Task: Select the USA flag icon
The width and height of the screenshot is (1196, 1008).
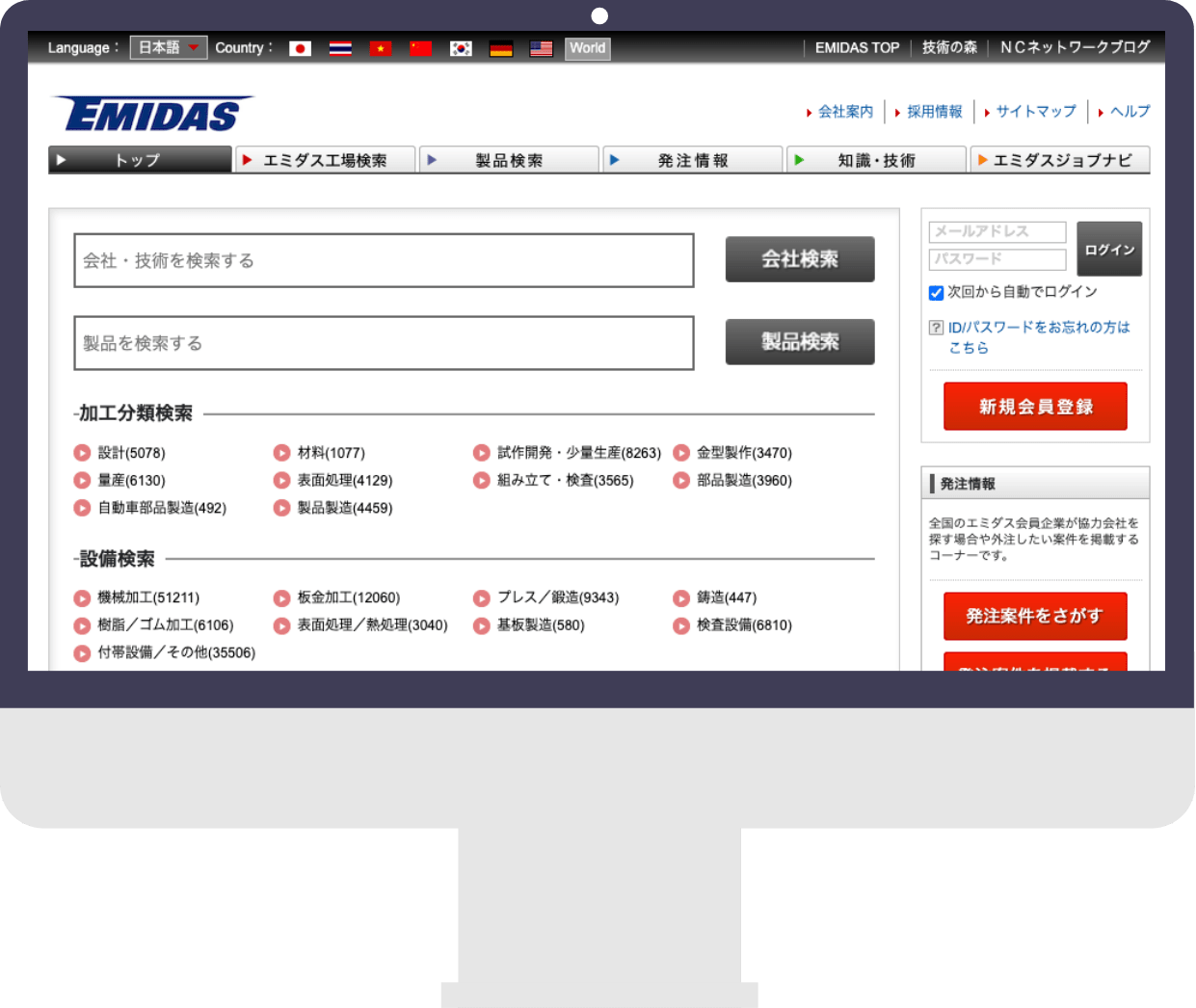Action: [542, 48]
